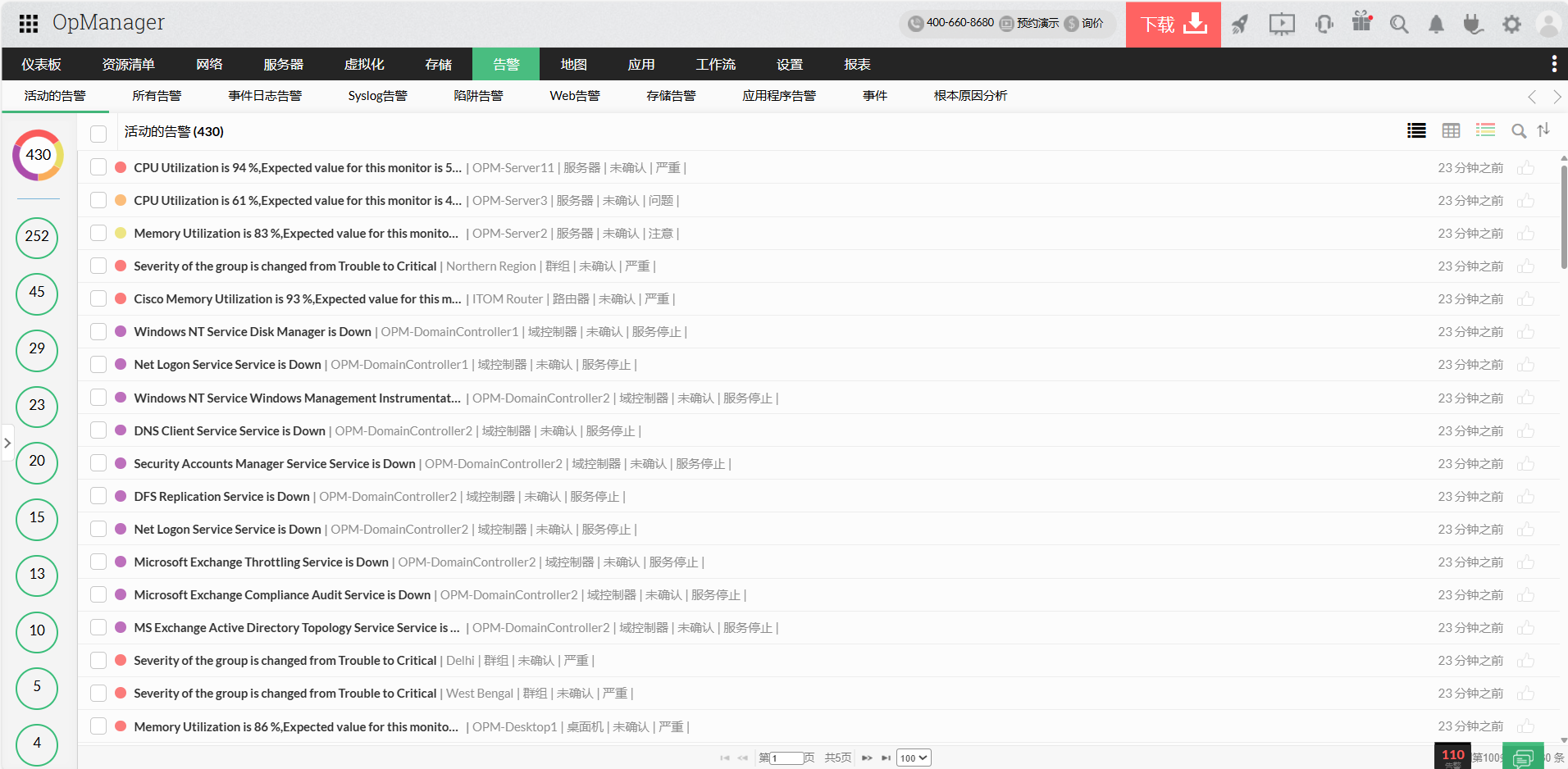Image resolution: width=1568 pixels, height=769 pixels.
Task: Switch to colored list view icon
Action: coord(1485,130)
